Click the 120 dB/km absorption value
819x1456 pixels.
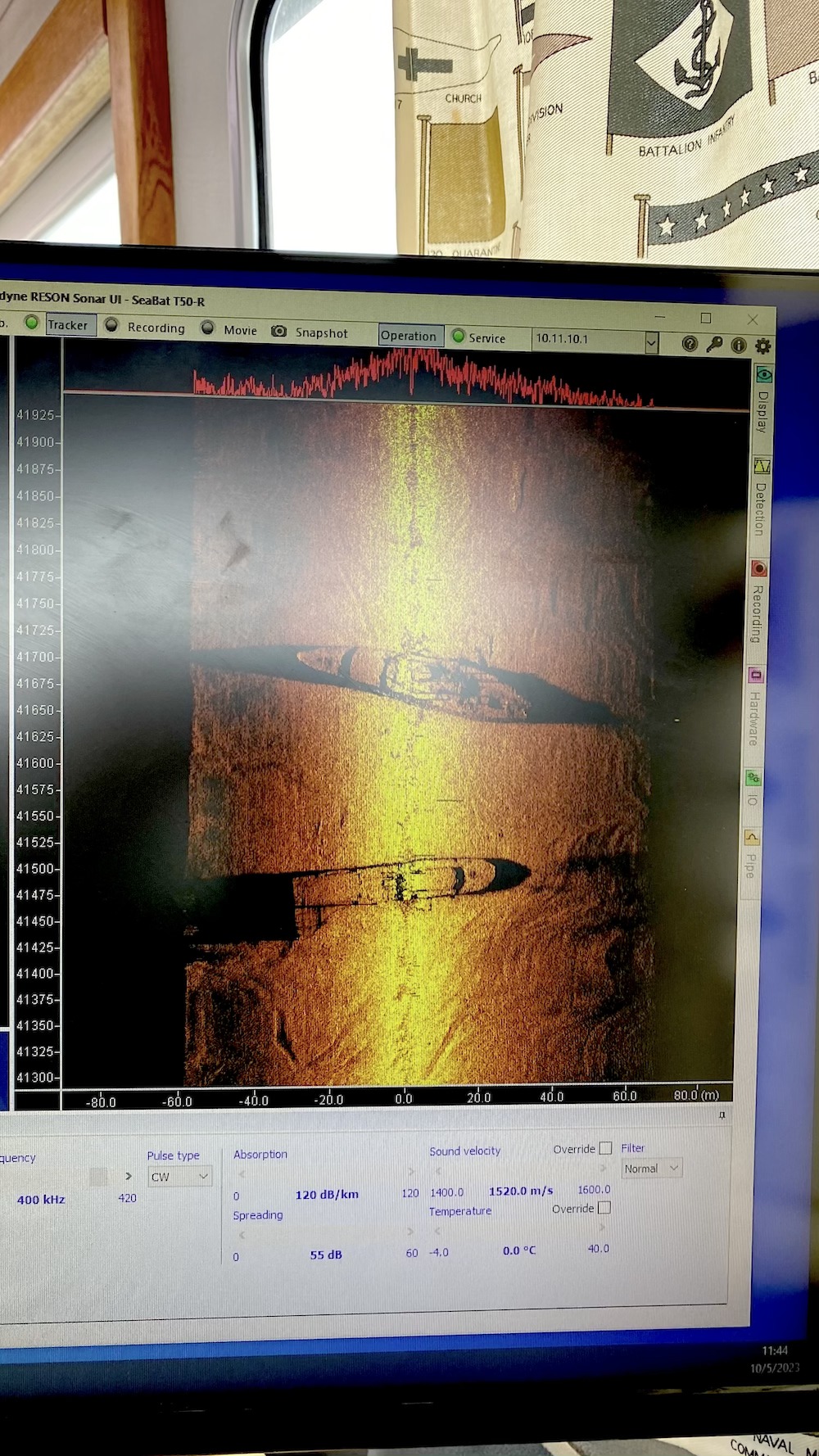pyautogui.click(x=327, y=1195)
